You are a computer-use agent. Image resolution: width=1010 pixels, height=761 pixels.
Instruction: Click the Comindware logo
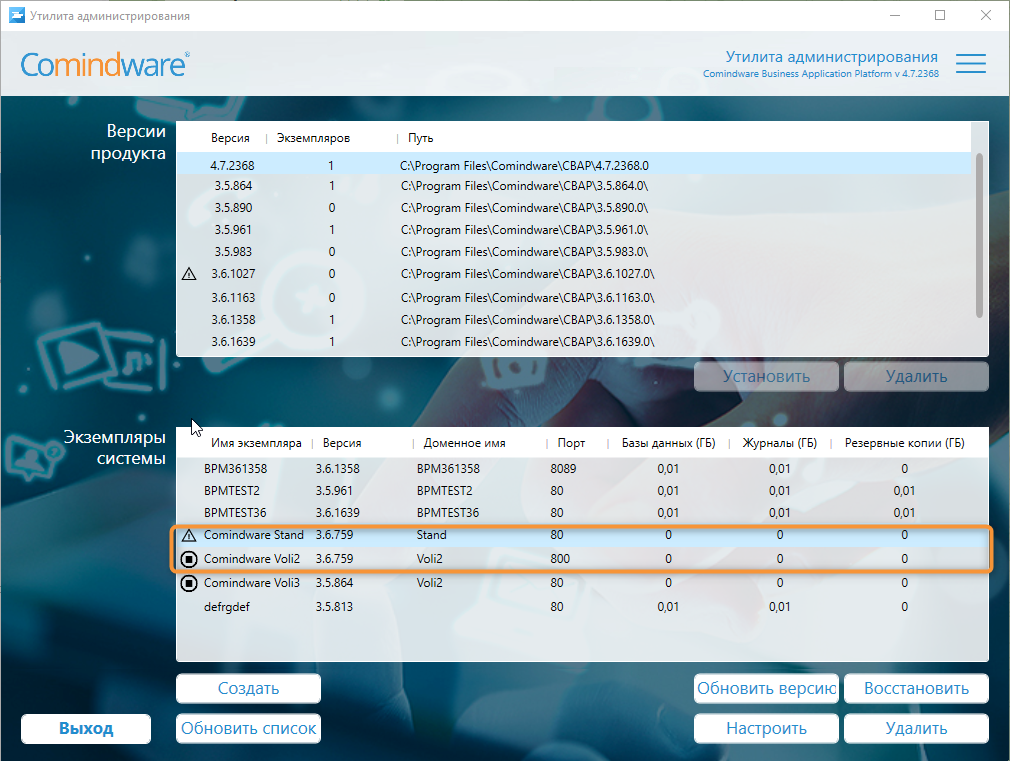pyautogui.click(x=105, y=64)
